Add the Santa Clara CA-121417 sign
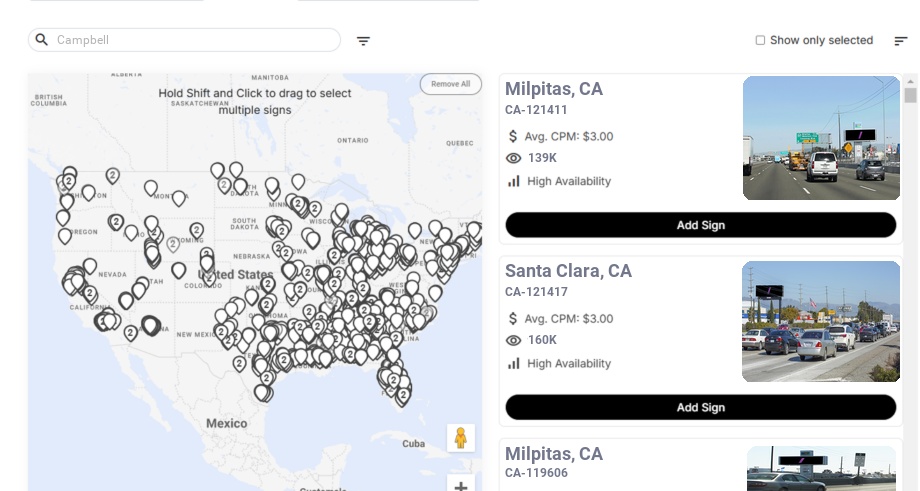 pyautogui.click(x=700, y=407)
